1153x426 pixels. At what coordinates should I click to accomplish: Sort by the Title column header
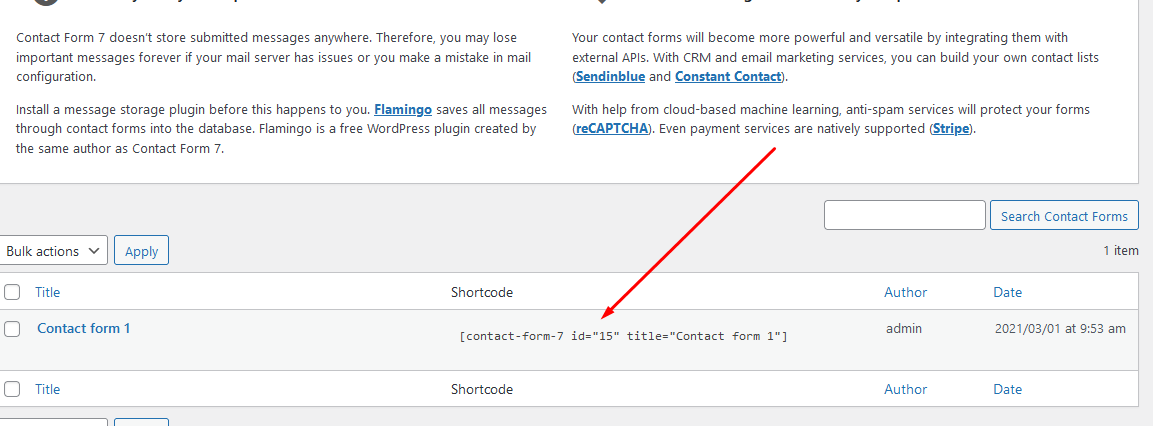click(48, 292)
